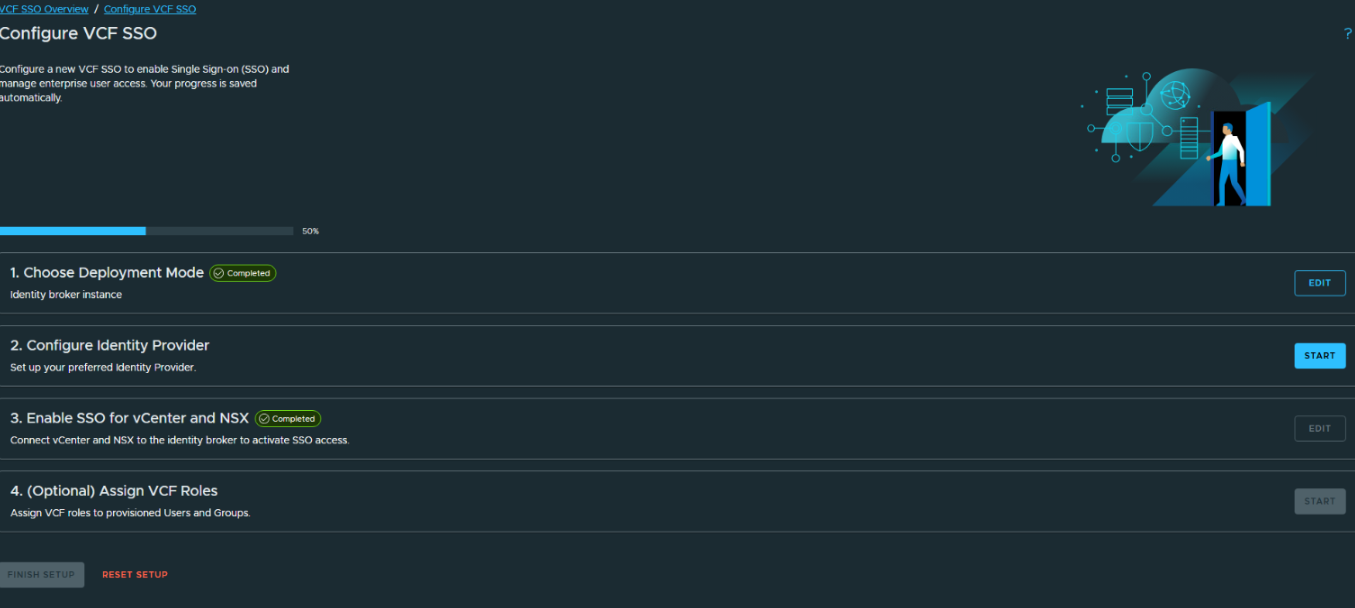1355x608 pixels.
Task: Click the Reset Setup button
Action: [x=135, y=575]
